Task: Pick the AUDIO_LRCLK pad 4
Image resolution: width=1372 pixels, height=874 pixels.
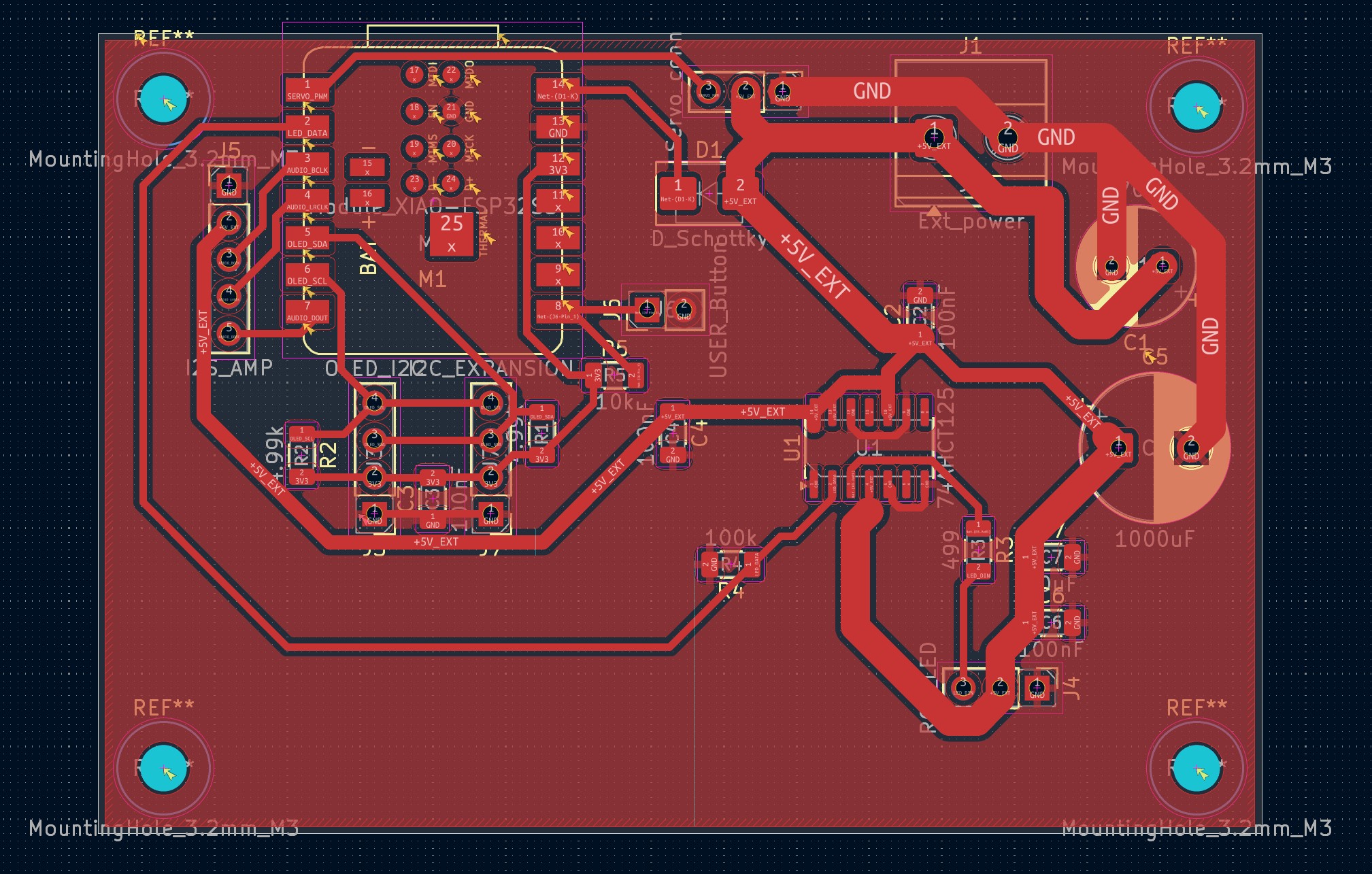Action: tap(307, 201)
